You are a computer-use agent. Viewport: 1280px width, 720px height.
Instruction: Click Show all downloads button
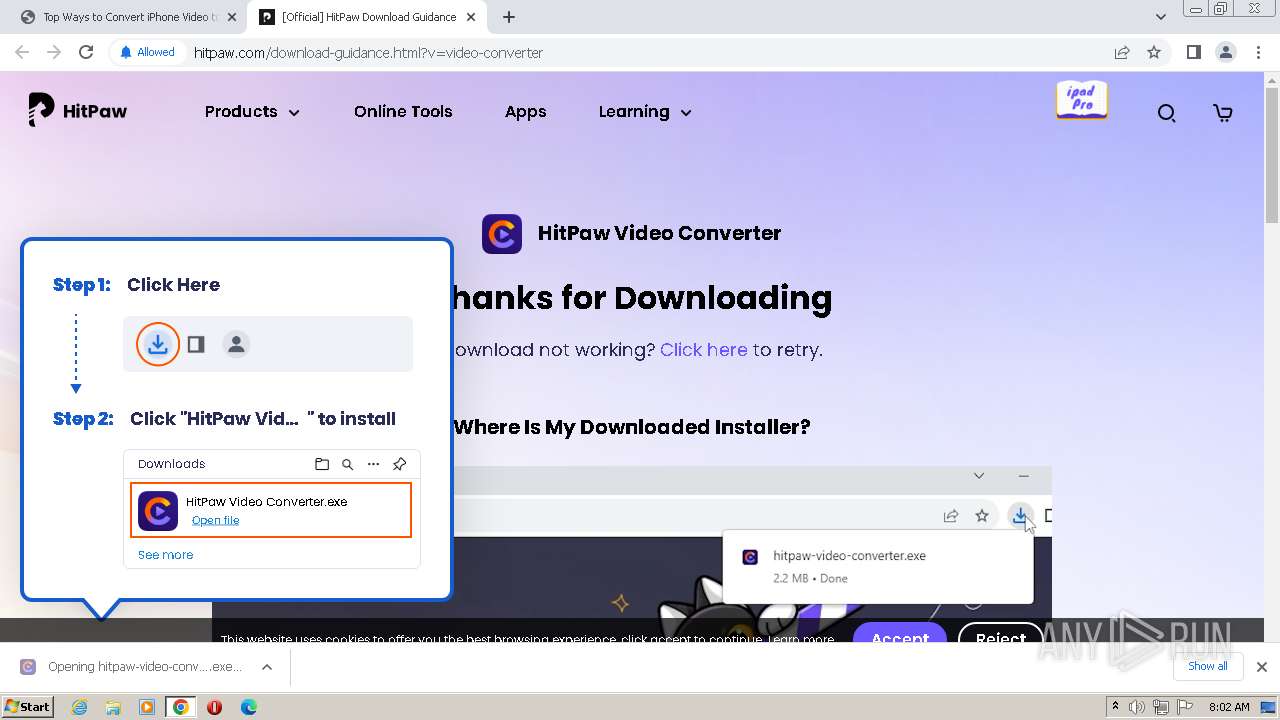coord(1208,666)
